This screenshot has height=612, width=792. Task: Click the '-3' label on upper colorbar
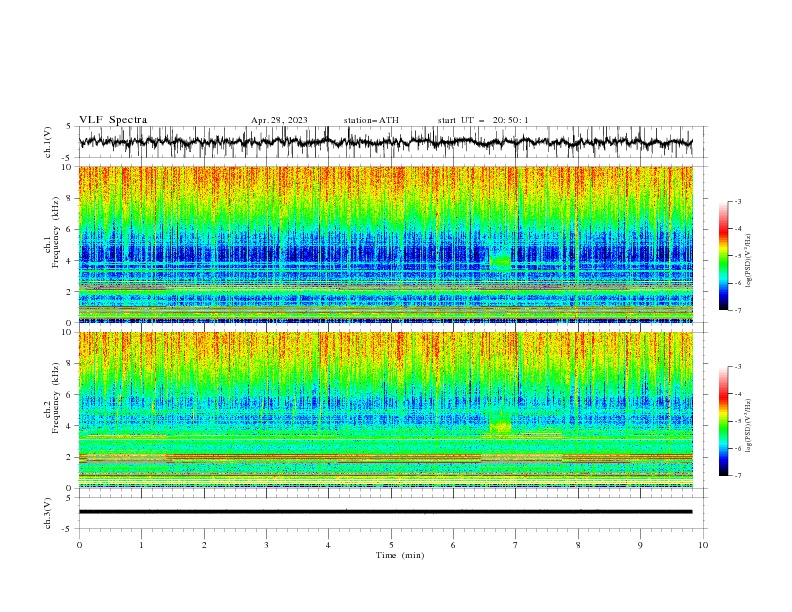[x=737, y=201]
